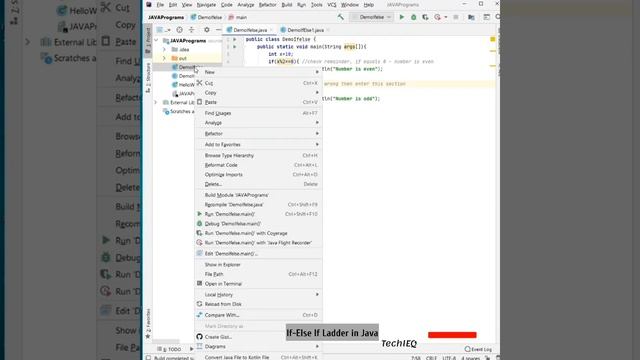Click the gutter run arrow beside class DemoIfelse

click(235, 40)
